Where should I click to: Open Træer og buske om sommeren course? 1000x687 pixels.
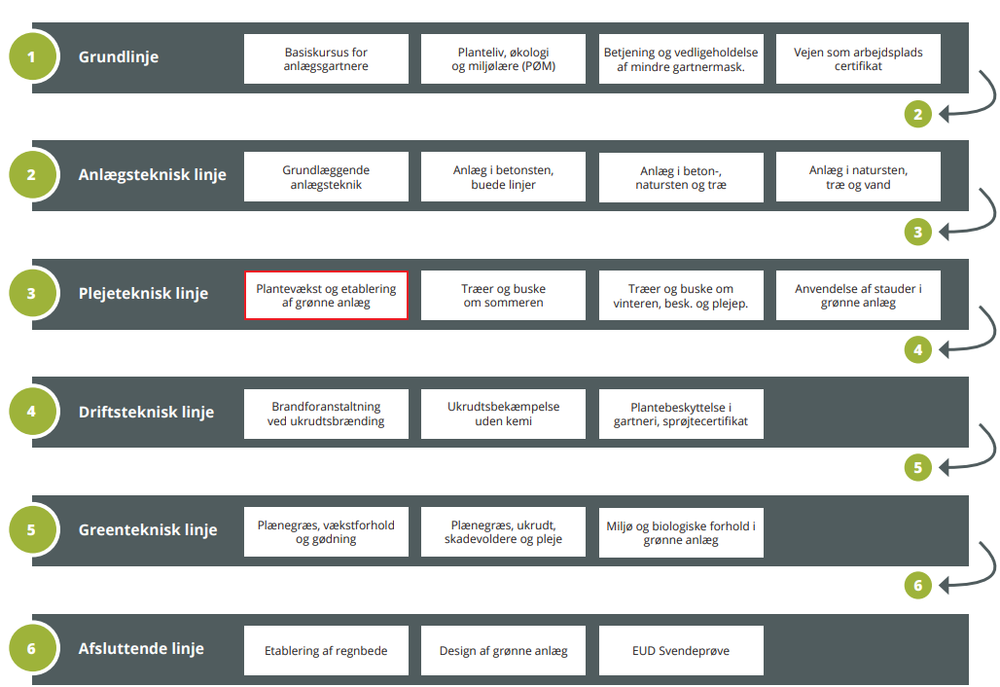pyautogui.click(x=503, y=295)
